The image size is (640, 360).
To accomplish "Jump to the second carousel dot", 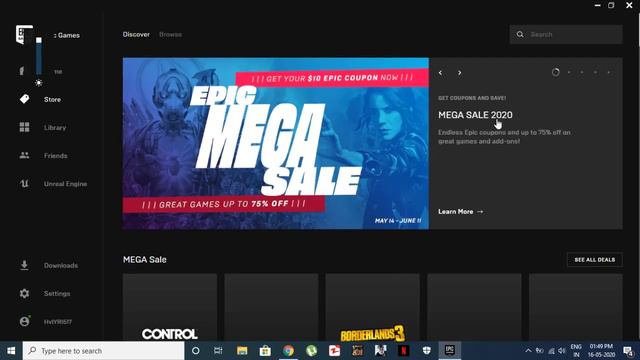I will click(569, 72).
